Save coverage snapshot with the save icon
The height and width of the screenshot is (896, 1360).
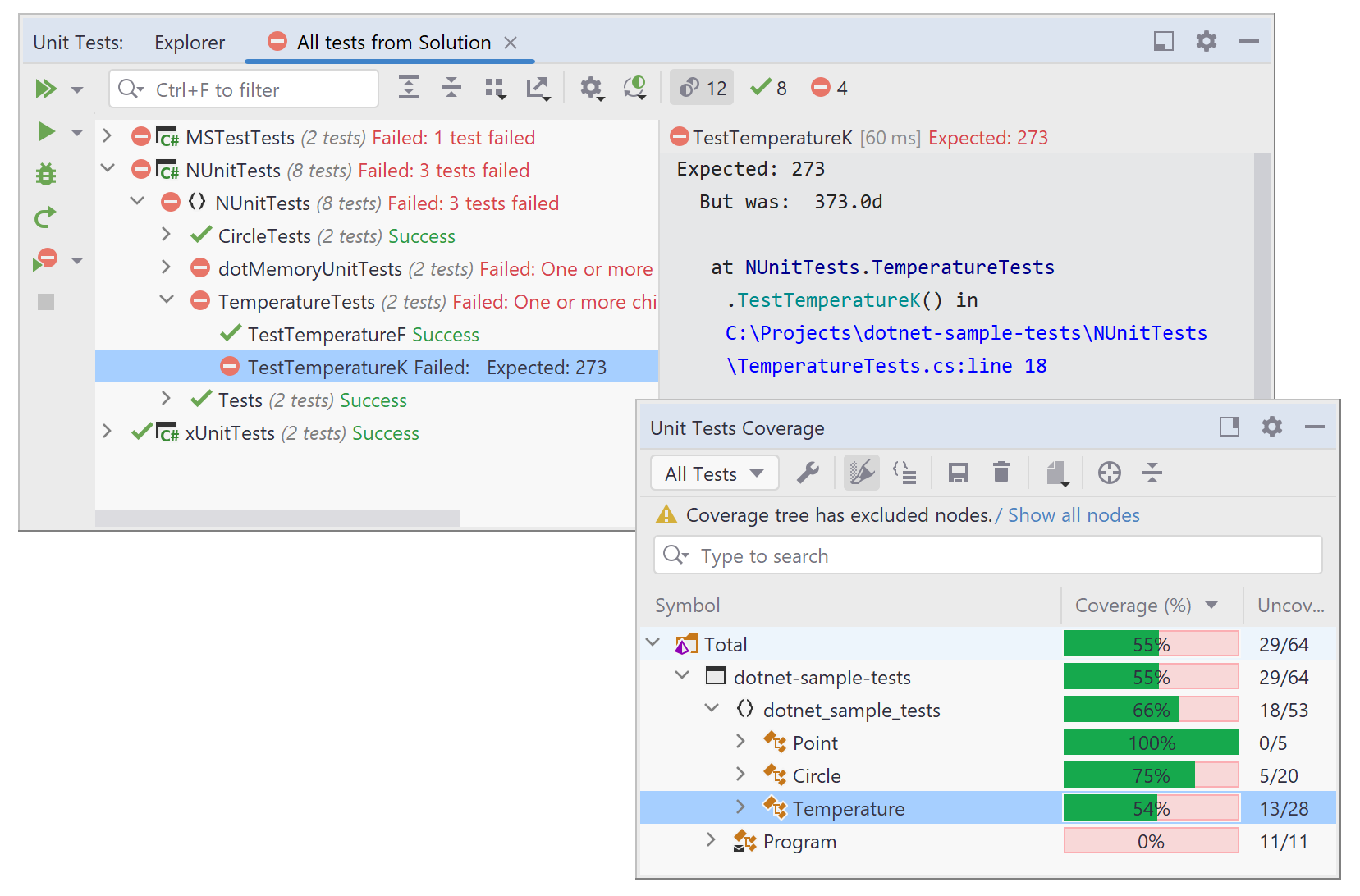pos(958,473)
